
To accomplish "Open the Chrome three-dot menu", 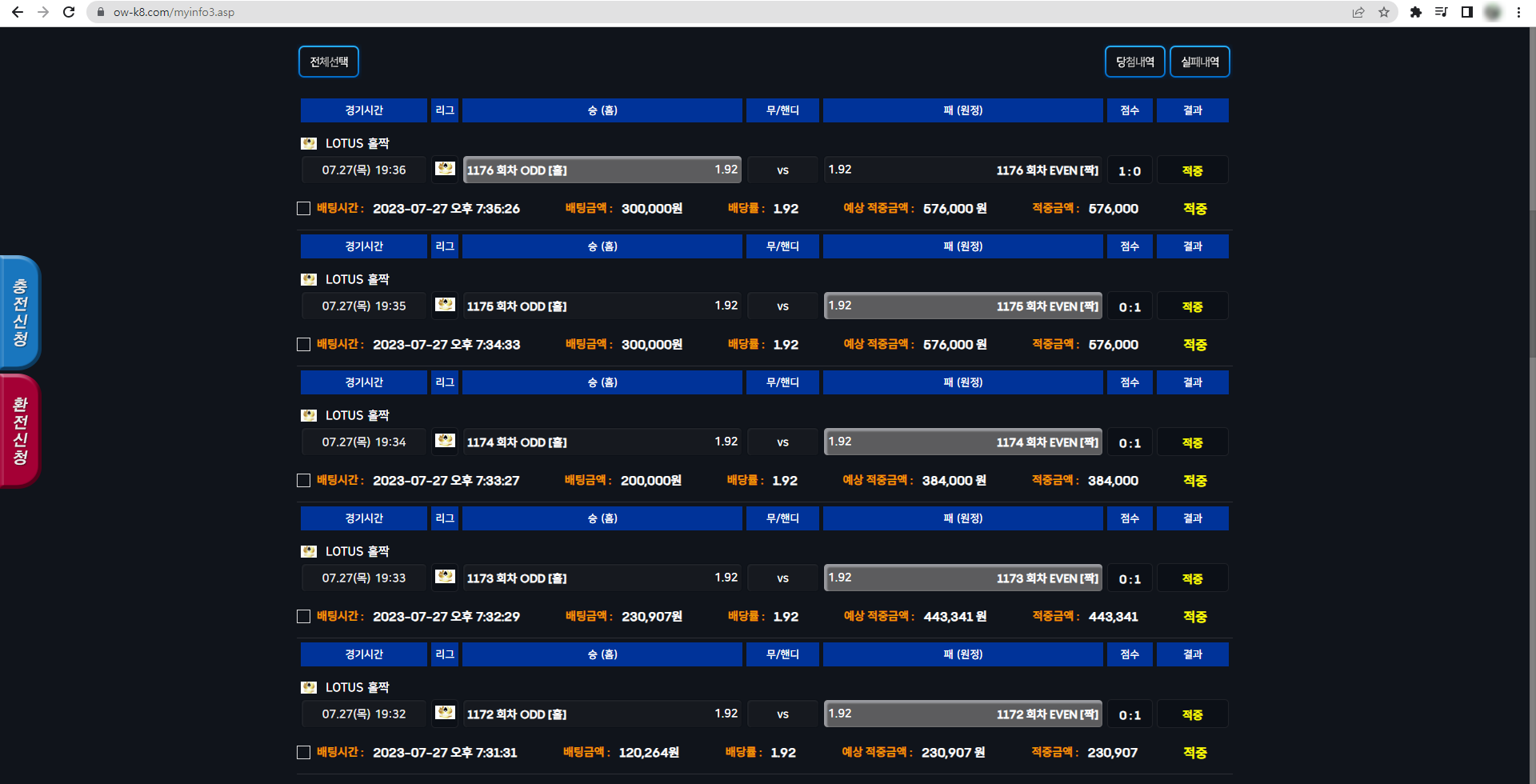I will (x=1518, y=12).
